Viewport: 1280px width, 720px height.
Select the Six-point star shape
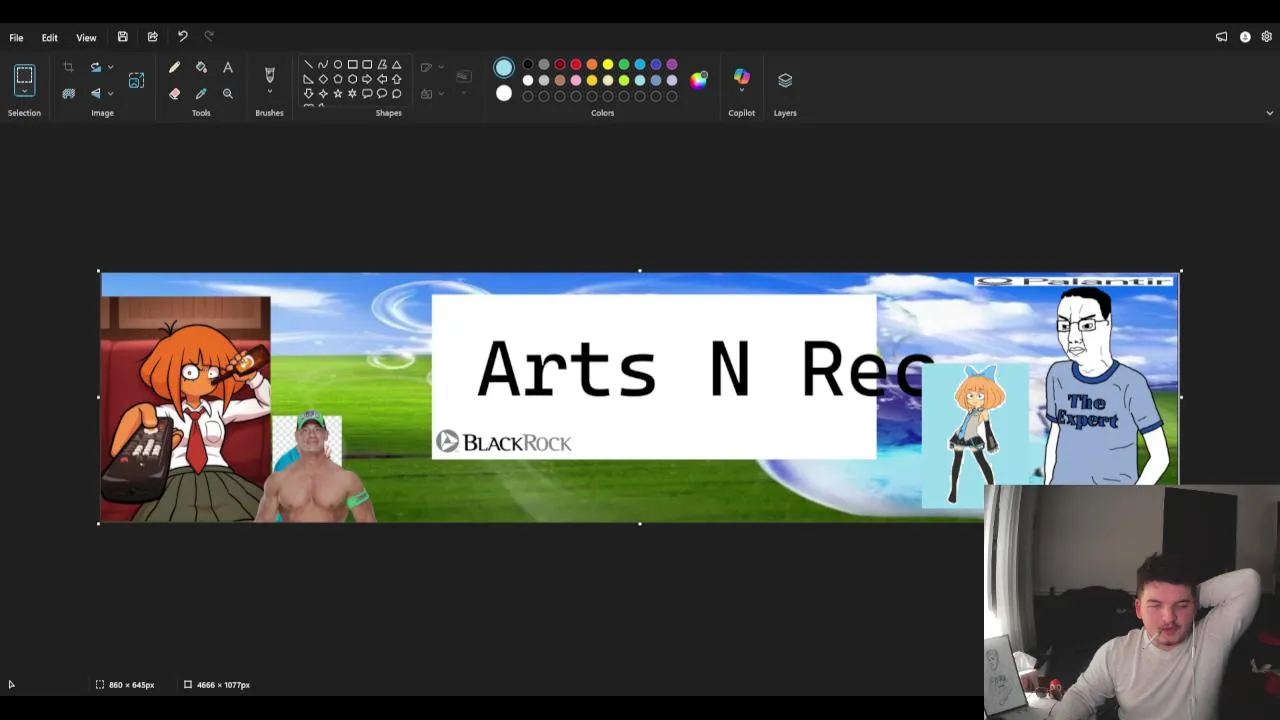[x=352, y=93]
